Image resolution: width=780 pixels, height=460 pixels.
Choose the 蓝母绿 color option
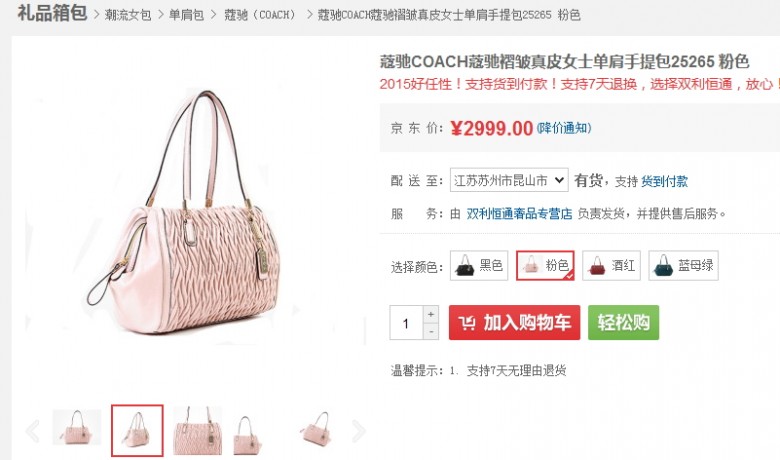click(683, 266)
